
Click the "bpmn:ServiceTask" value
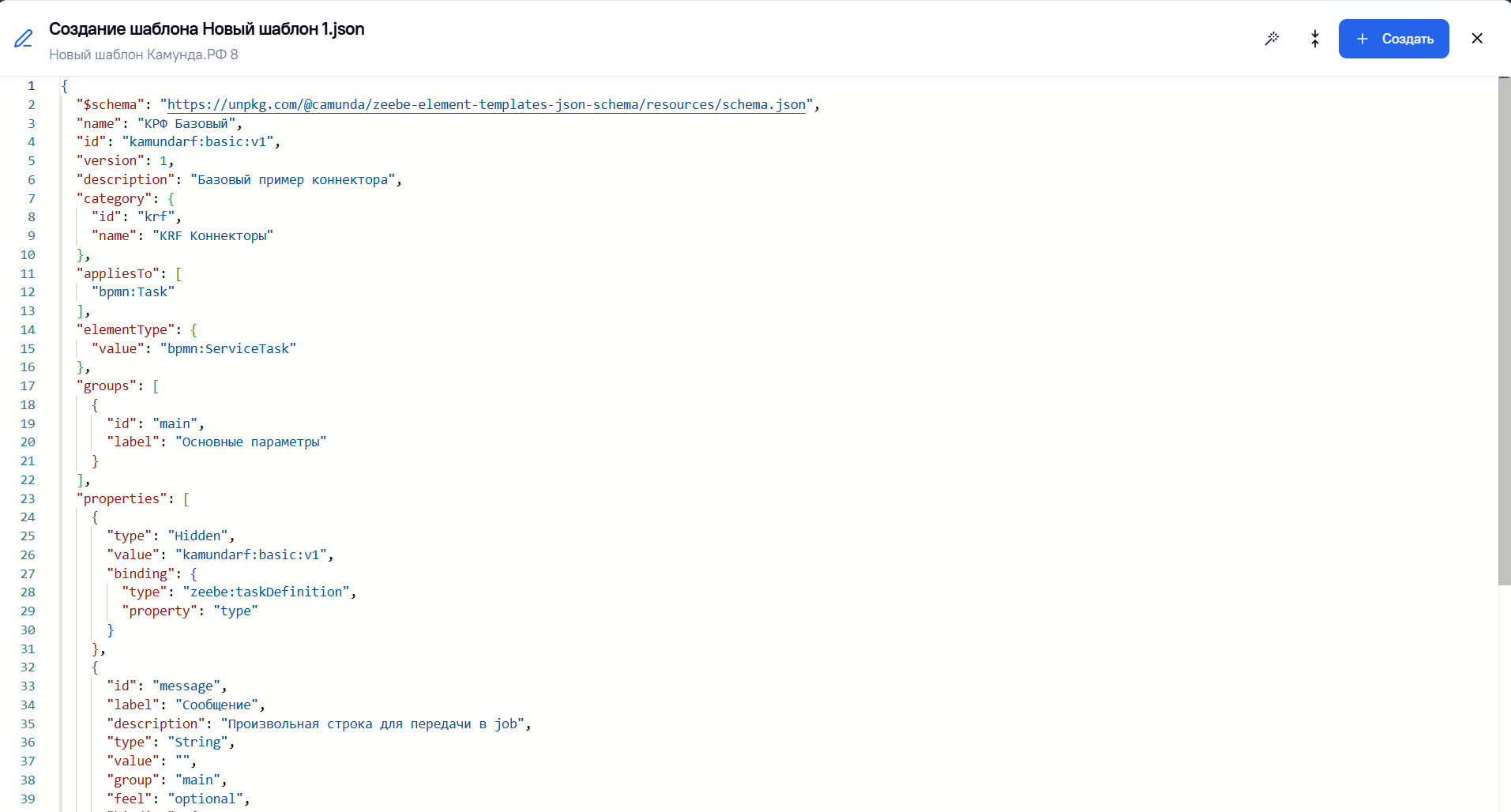point(228,348)
